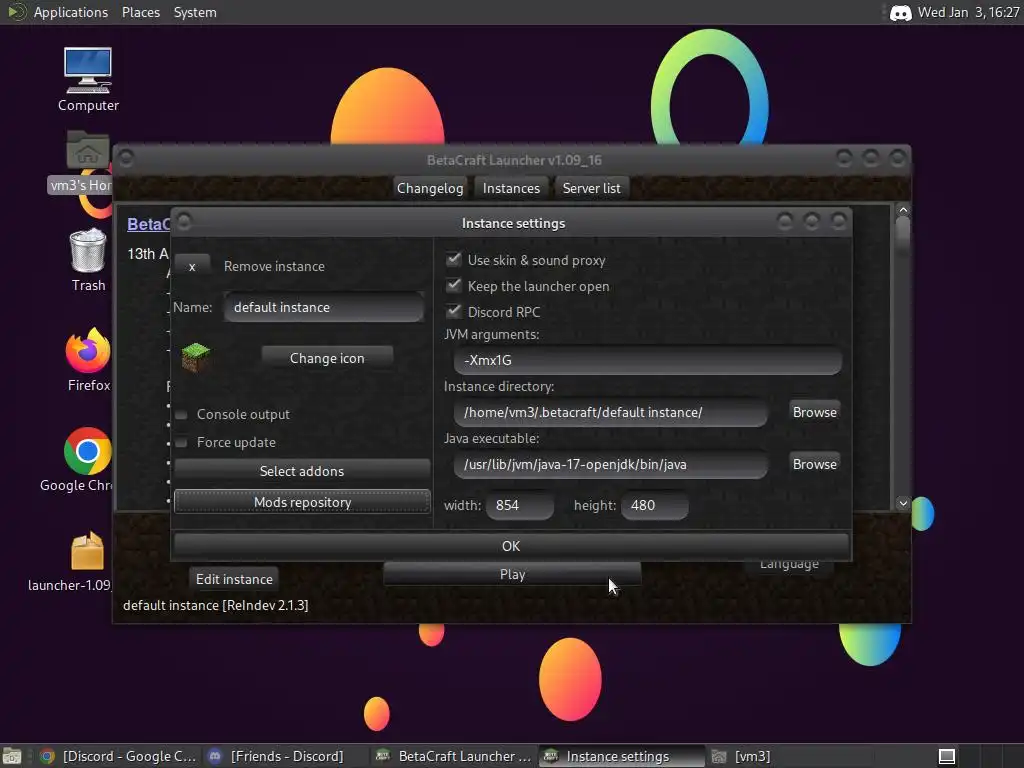This screenshot has height=768, width=1024.
Task: Switch to the Instances tab
Action: pos(511,188)
